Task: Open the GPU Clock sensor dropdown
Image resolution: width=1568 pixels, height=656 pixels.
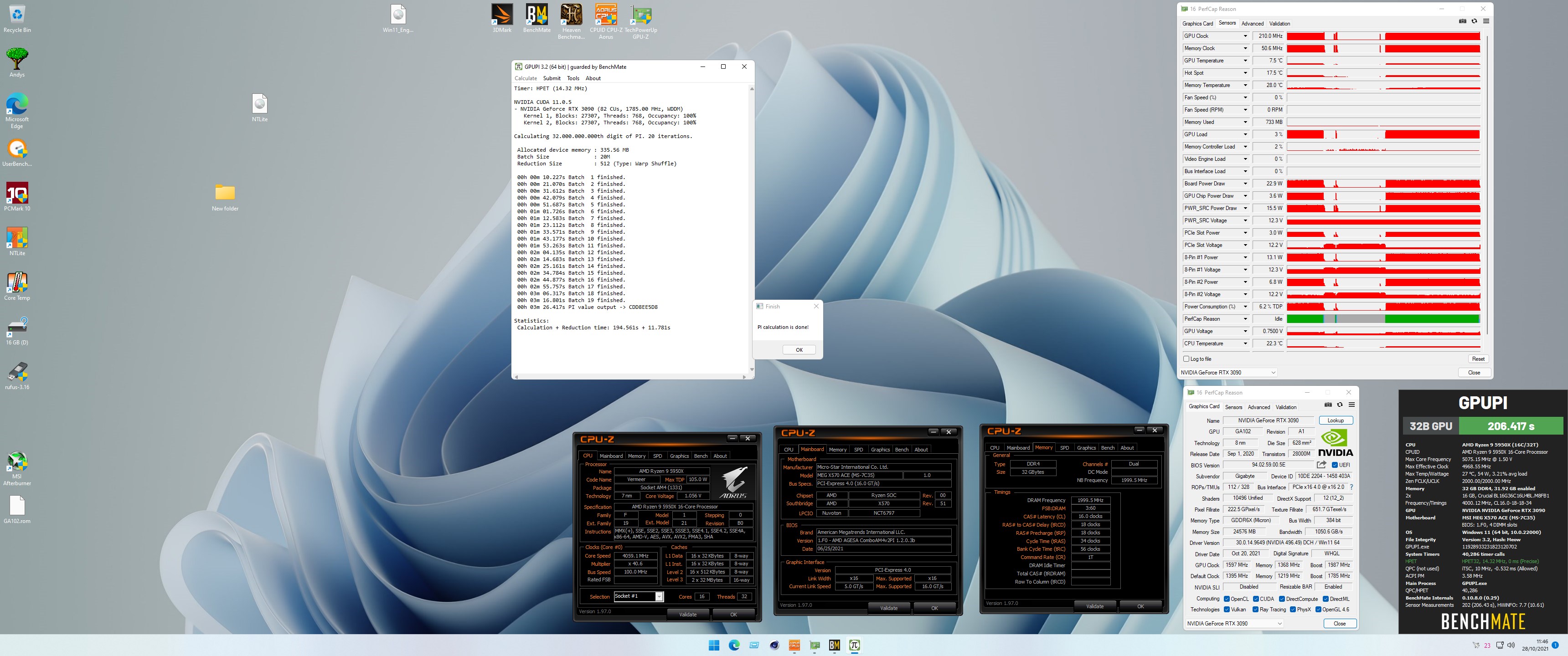Action: 1245,36
